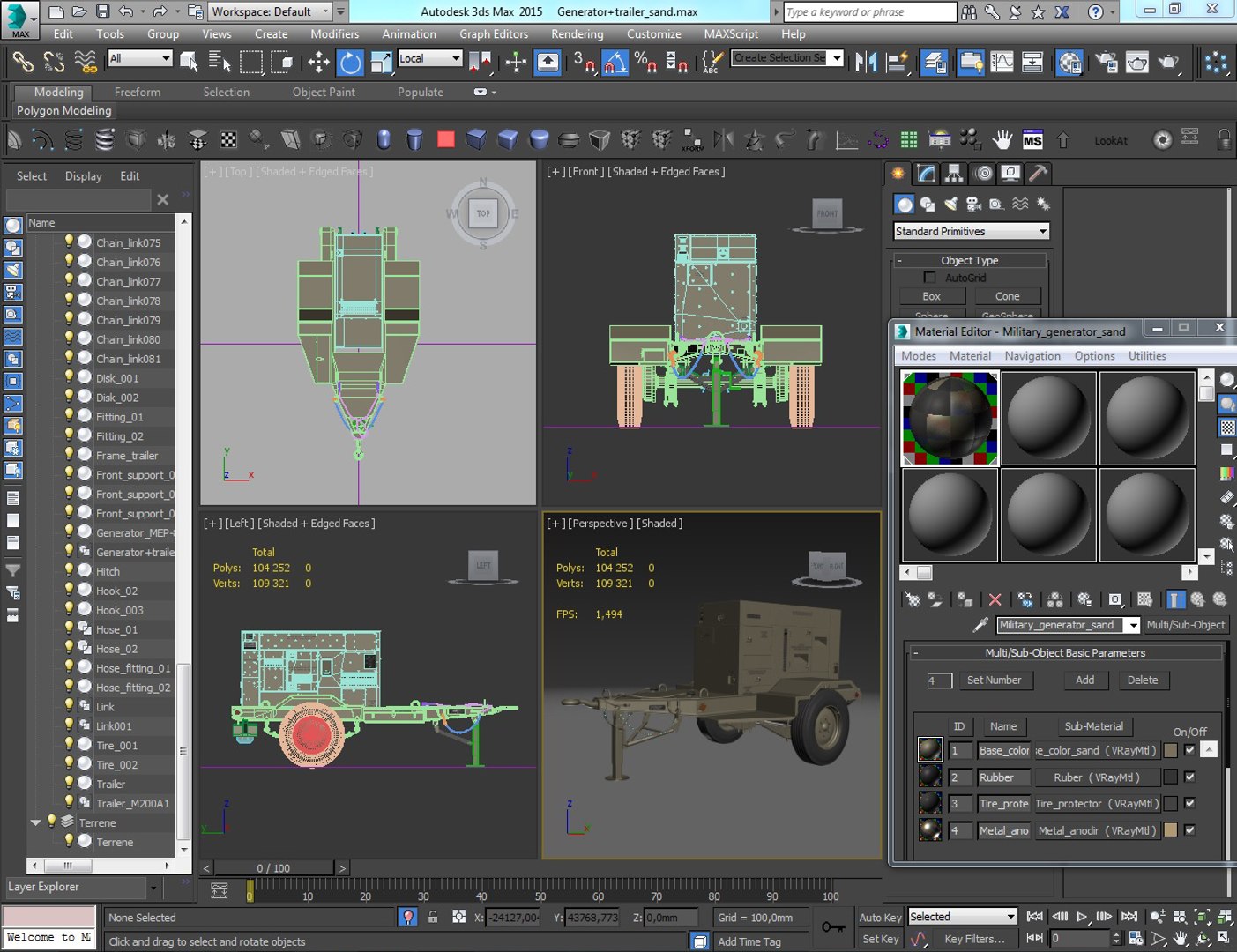
Task: Click the Select and Link icon
Action: (23, 62)
